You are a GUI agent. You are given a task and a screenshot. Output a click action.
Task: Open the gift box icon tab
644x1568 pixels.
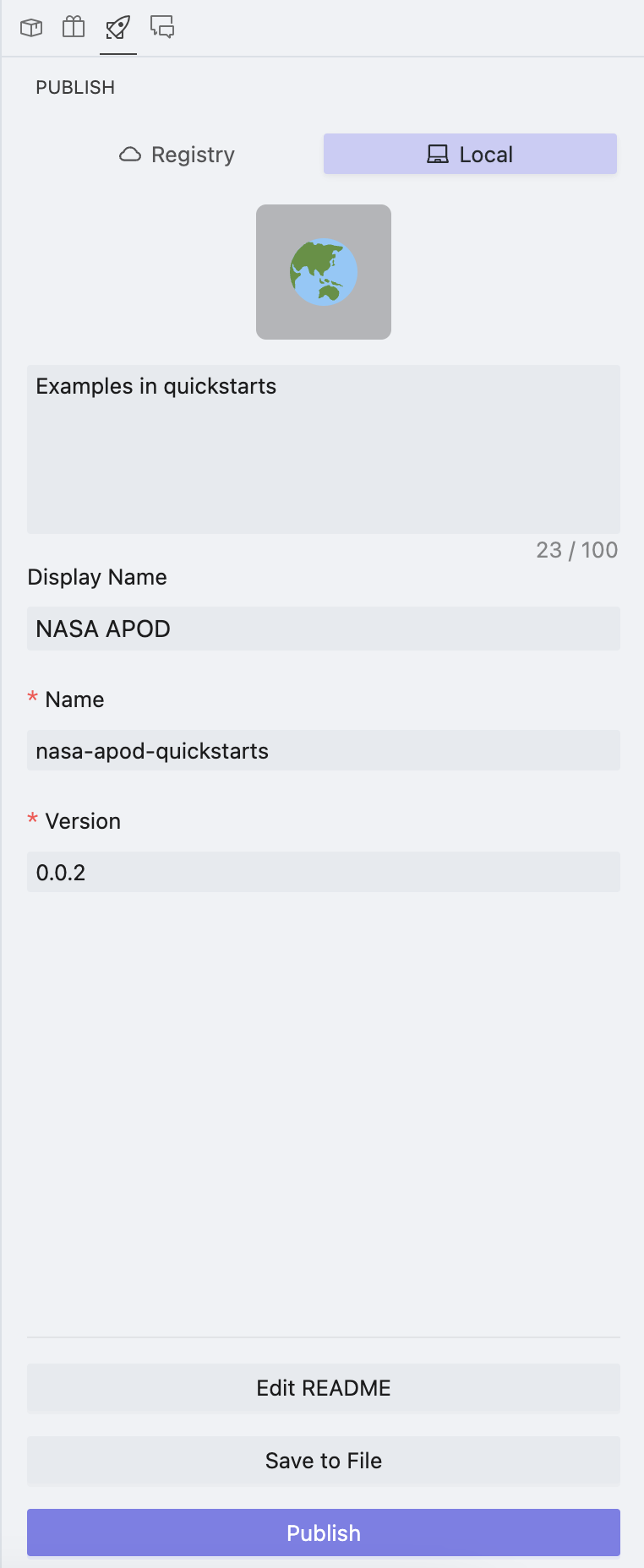(74, 28)
